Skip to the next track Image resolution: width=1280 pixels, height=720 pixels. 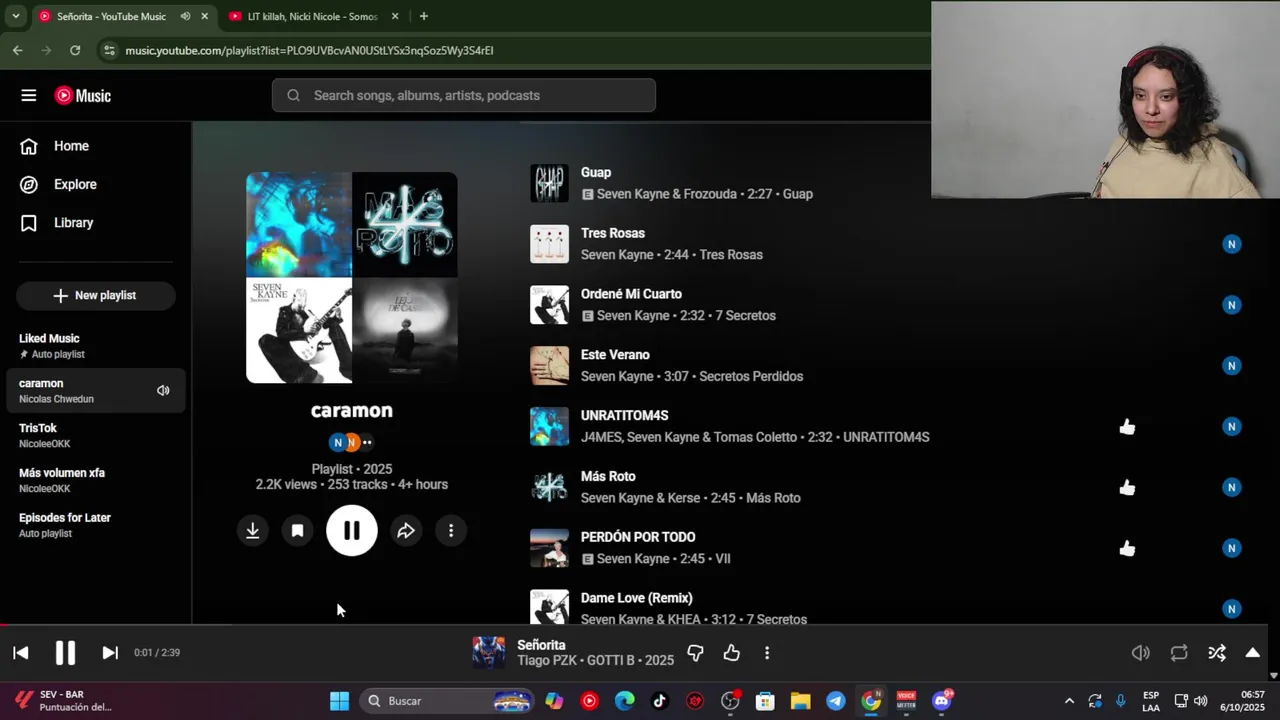(x=110, y=652)
